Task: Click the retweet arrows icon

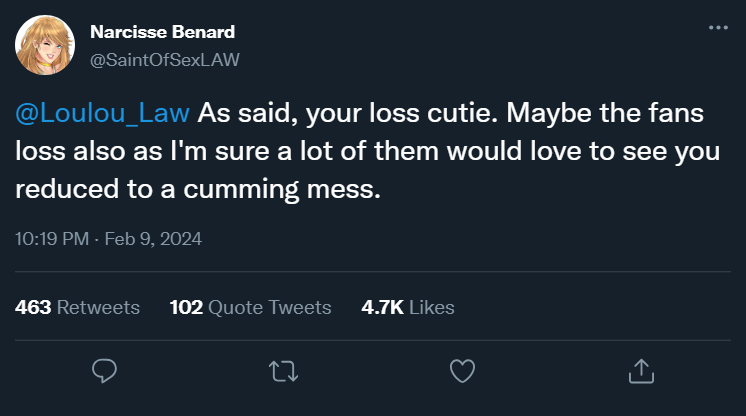Action: [x=284, y=371]
